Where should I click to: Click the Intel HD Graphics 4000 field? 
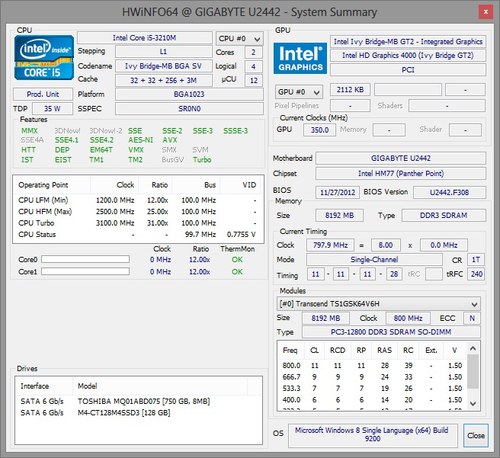[408, 56]
